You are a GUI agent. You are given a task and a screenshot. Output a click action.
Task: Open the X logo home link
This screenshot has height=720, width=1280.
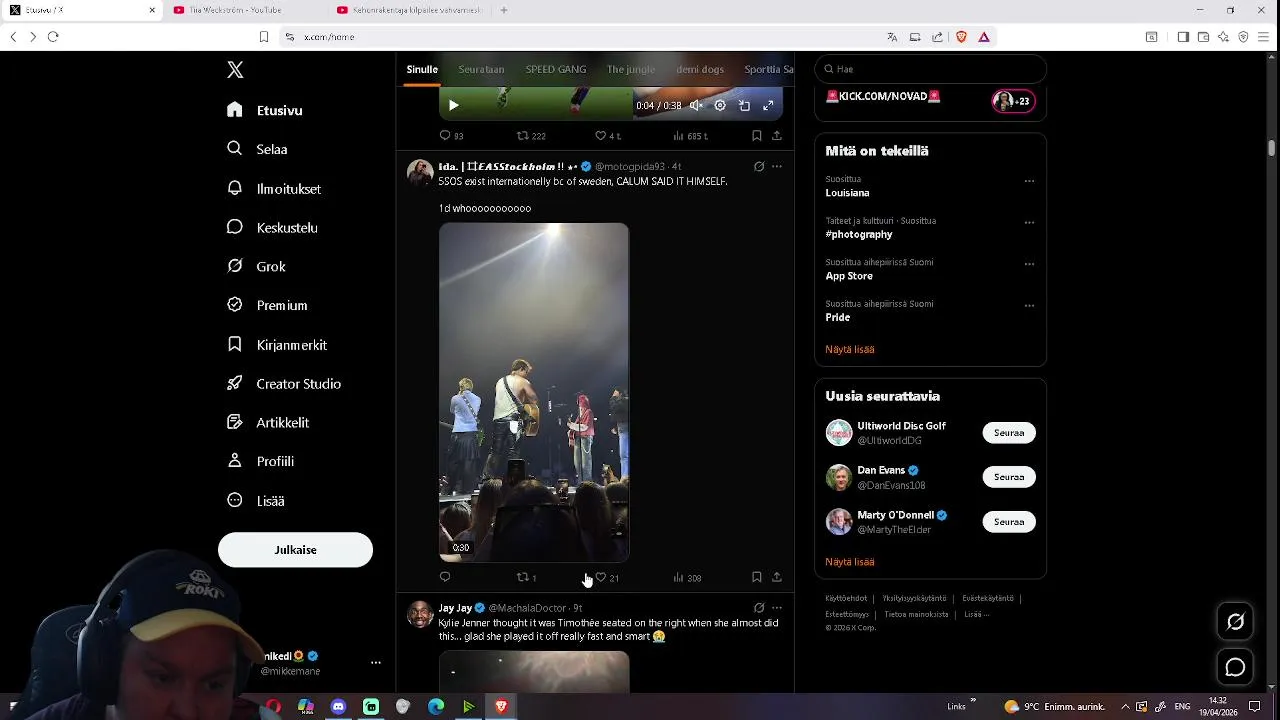coord(235,70)
